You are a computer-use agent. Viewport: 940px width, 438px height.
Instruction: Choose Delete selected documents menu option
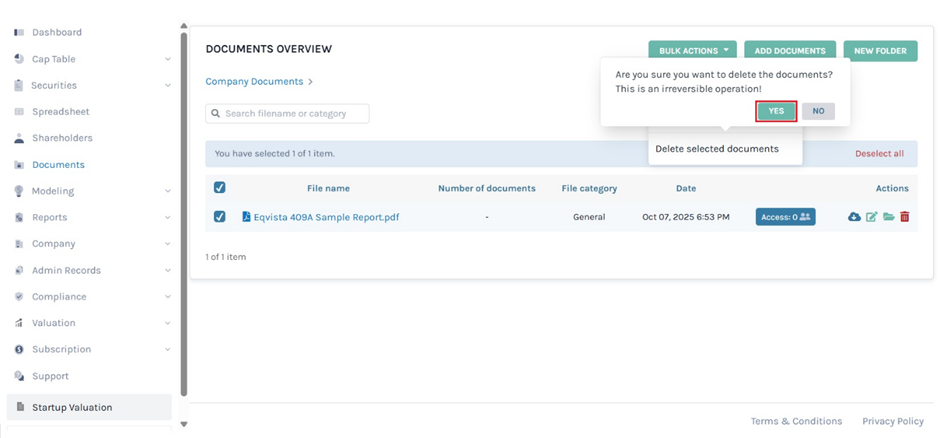pos(716,149)
